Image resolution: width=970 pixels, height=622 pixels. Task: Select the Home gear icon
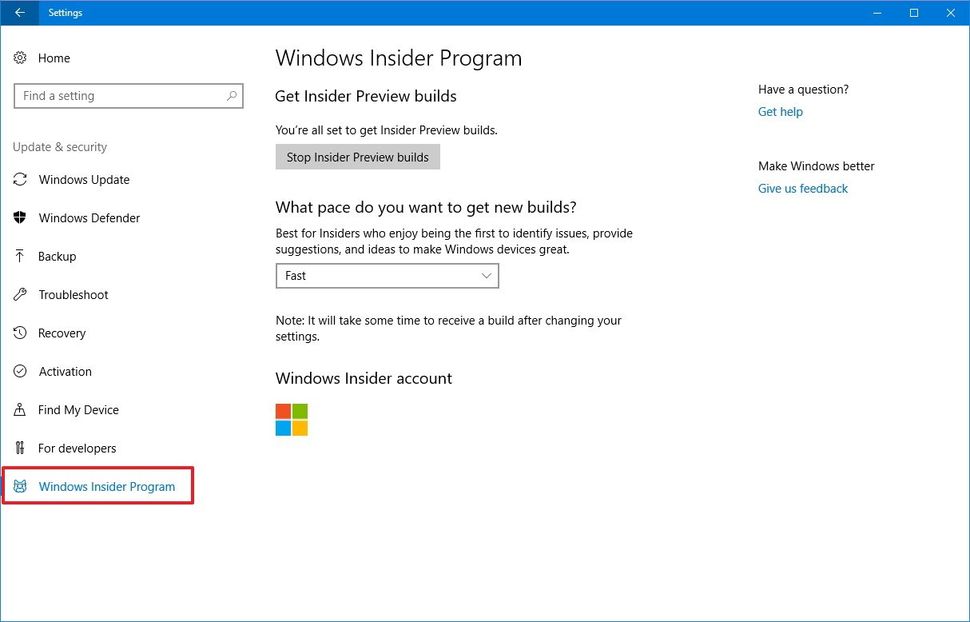click(21, 58)
